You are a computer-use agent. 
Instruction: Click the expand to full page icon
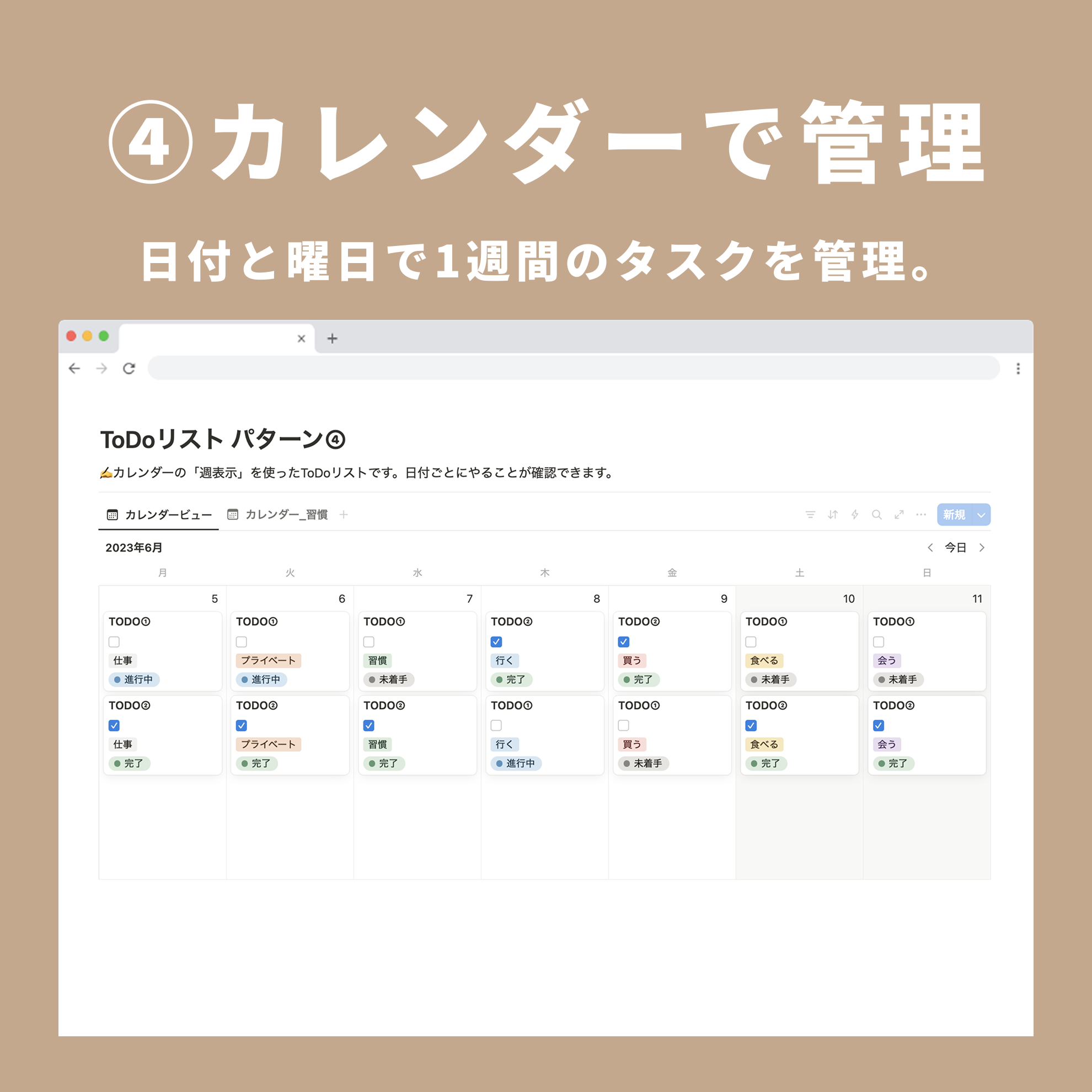pyautogui.click(x=899, y=515)
